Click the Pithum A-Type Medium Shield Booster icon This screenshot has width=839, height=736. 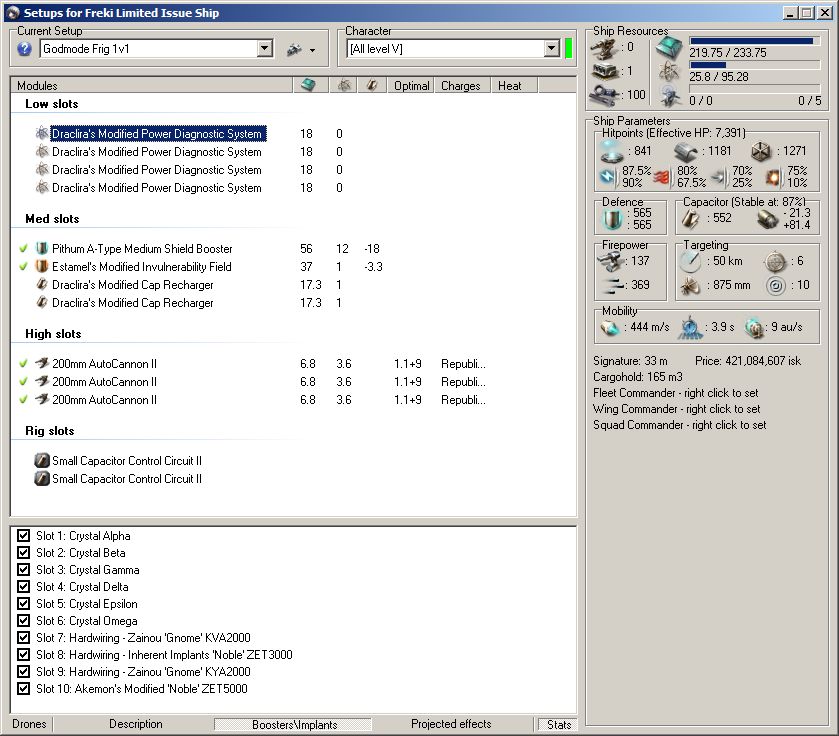click(42, 249)
